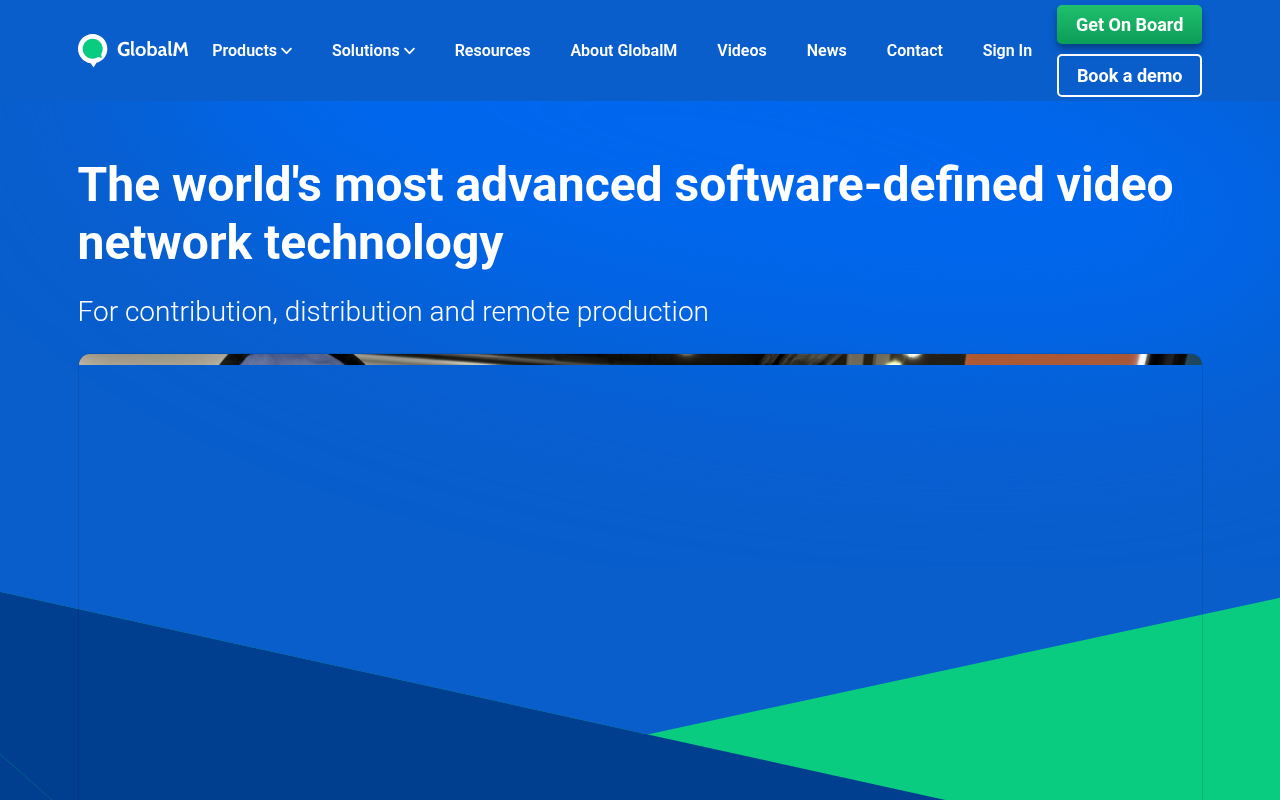Expand the Products dropdown menu

click(x=252, y=50)
